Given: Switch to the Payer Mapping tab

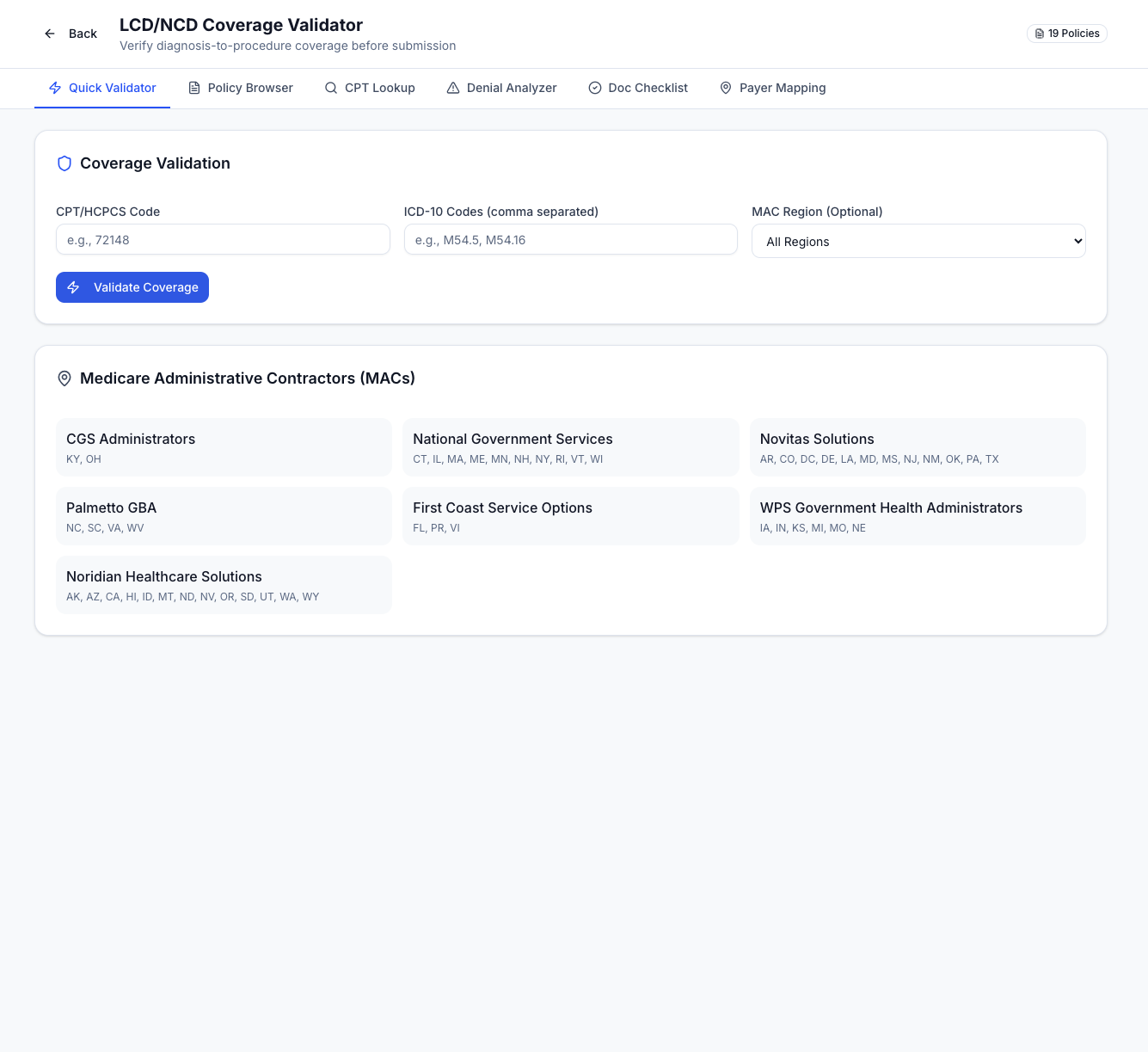Looking at the screenshot, I should pos(772,88).
